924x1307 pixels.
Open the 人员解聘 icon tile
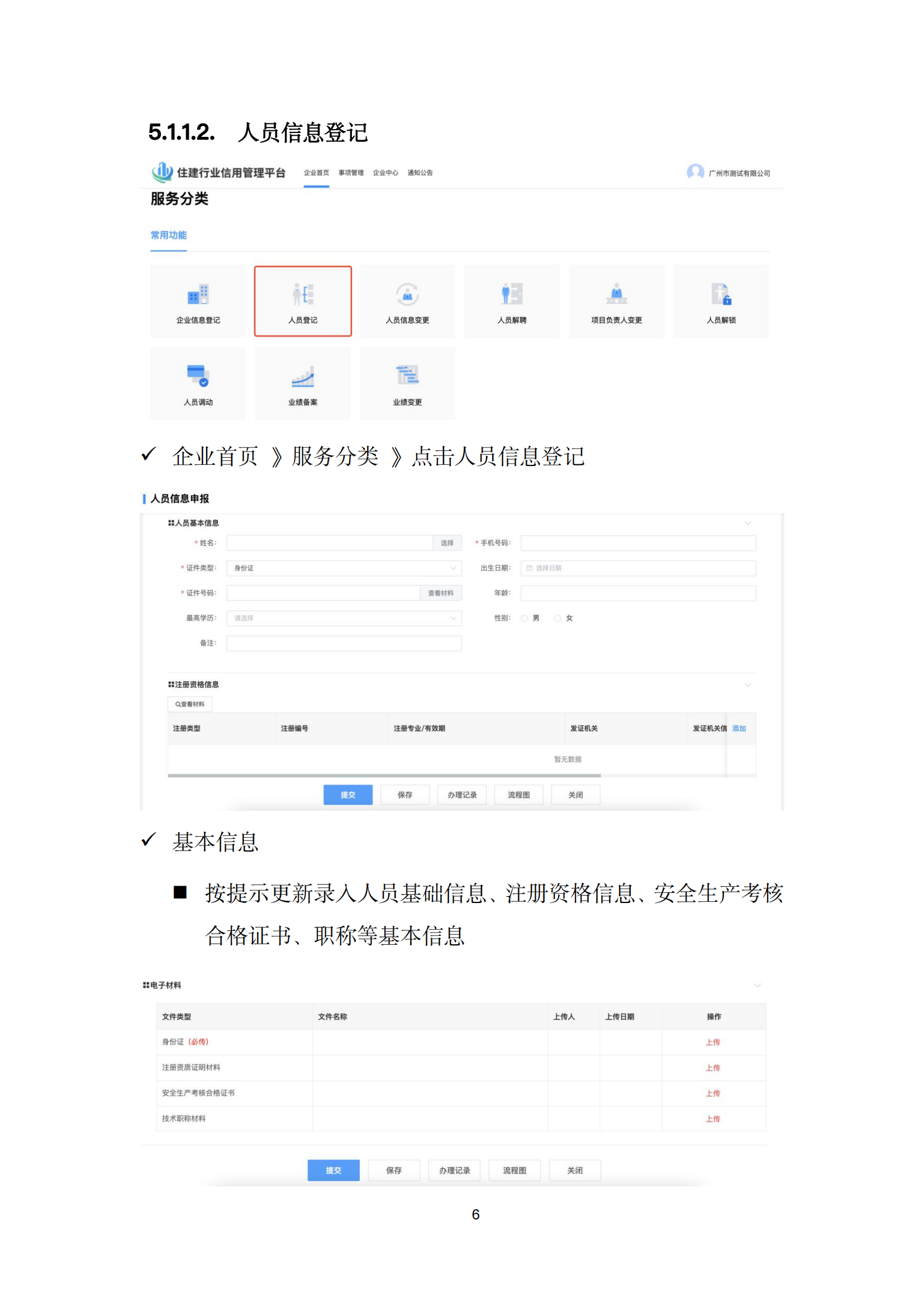tap(512, 294)
